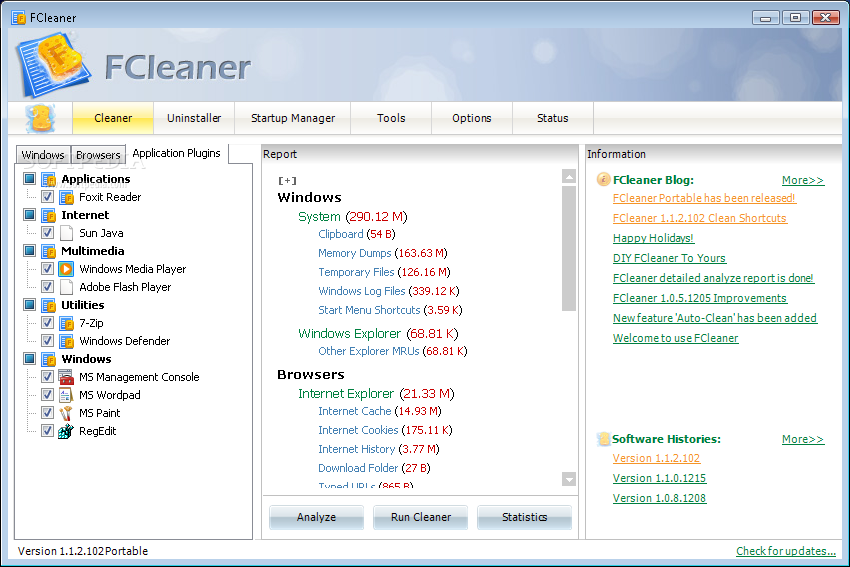Open the 'Happy Holidays!' blog link
The height and width of the screenshot is (567, 850).
[653, 238]
